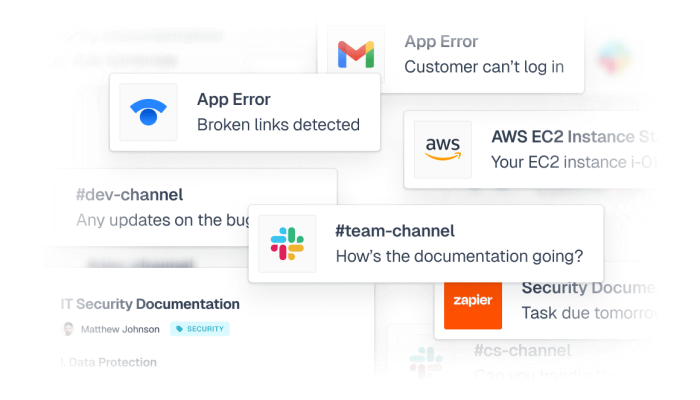700x400 pixels.
Task: Click the Data Protection section heading
Action: pos(109,362)
